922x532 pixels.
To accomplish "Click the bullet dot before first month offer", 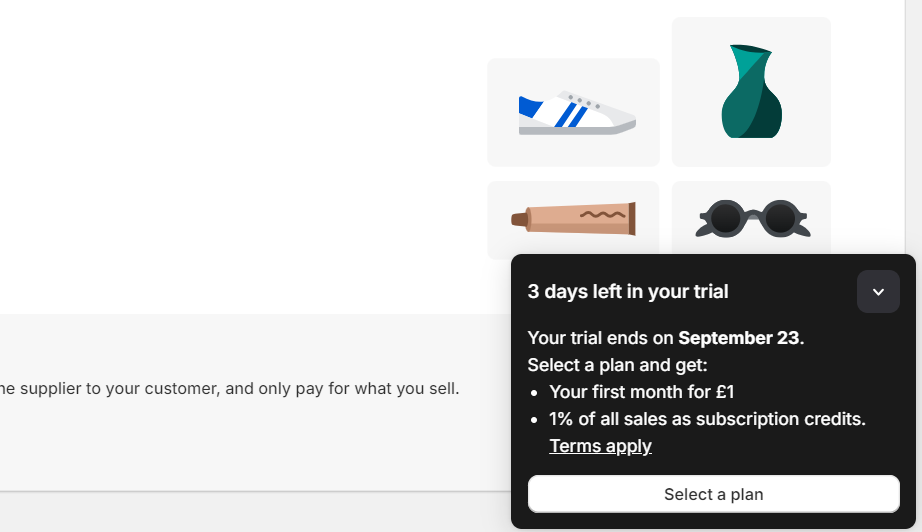I will pos(538,393).
